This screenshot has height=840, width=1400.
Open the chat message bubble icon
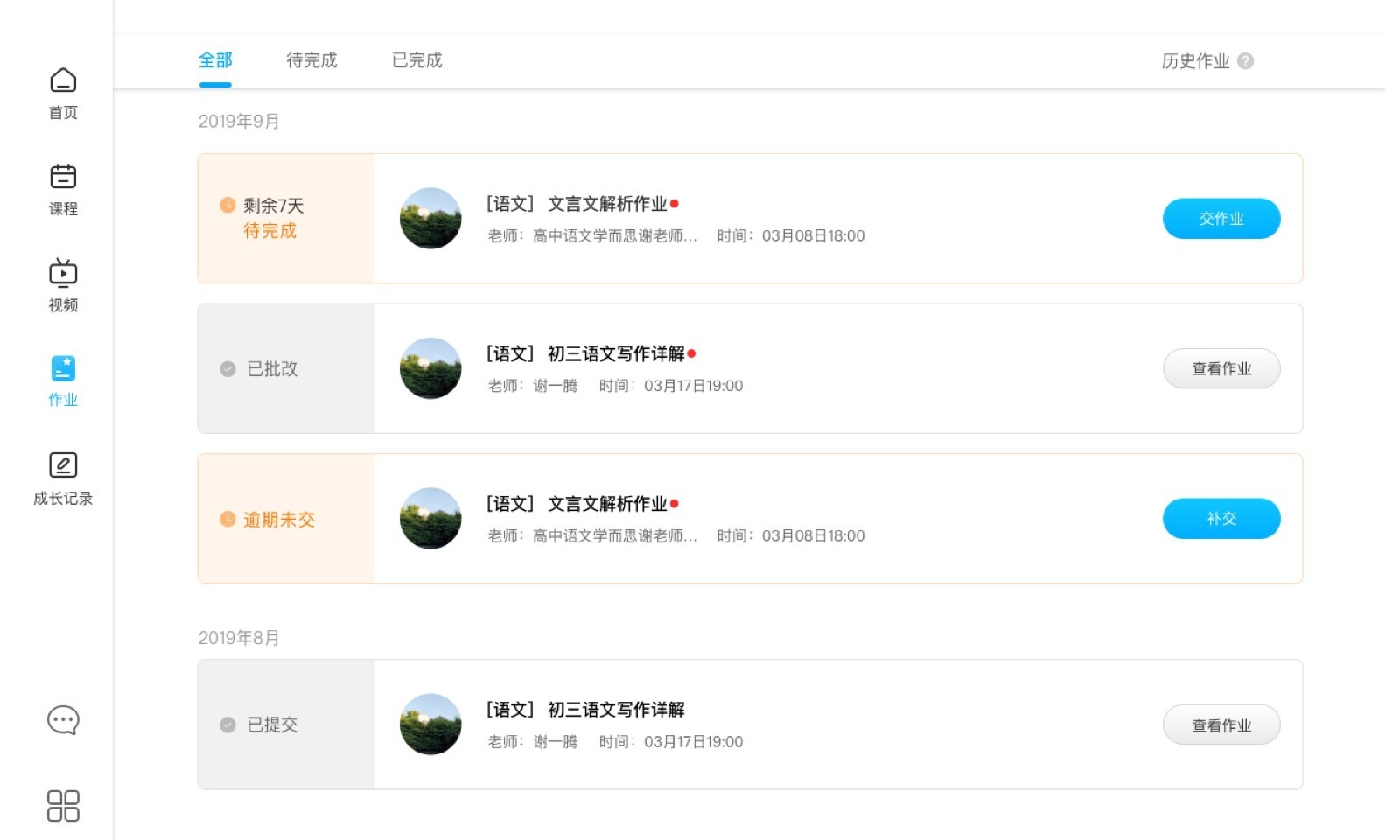click(x=63, y=720)
